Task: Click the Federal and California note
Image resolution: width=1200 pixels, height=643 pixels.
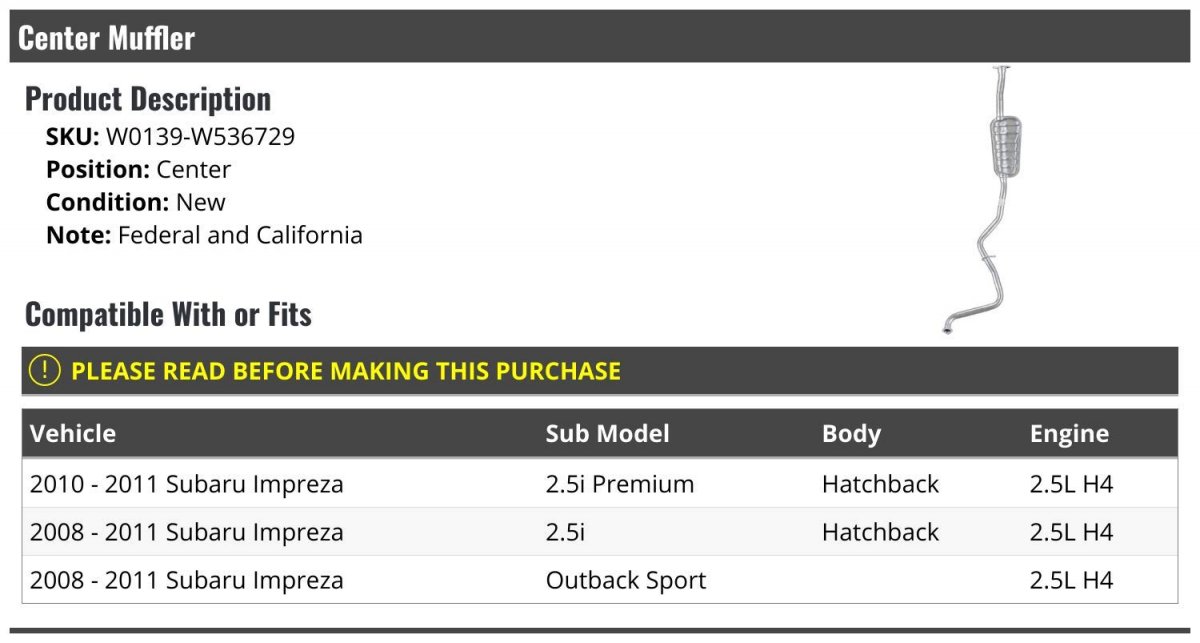Action: click(x=240, y=235)
